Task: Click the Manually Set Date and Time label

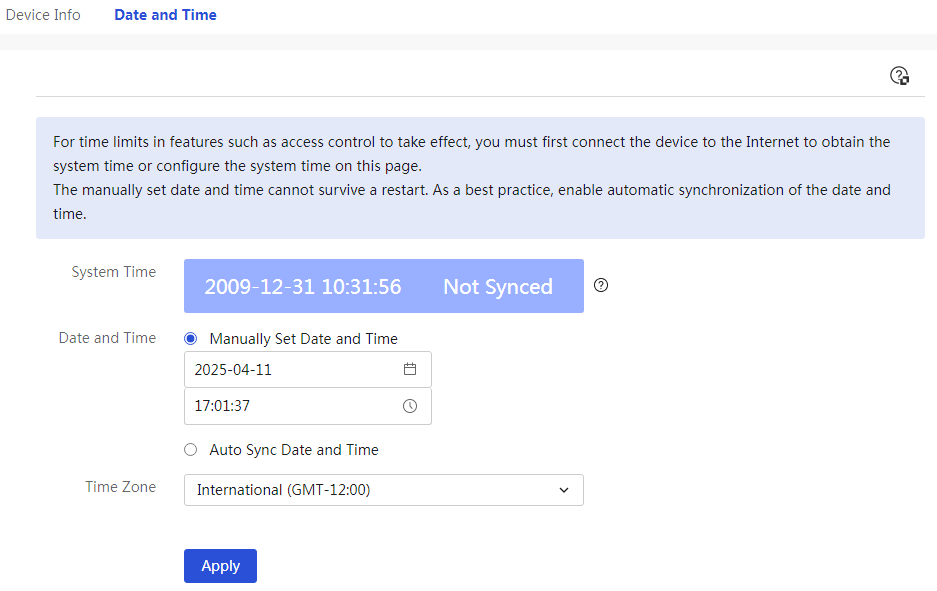Action: click(304, 339)
